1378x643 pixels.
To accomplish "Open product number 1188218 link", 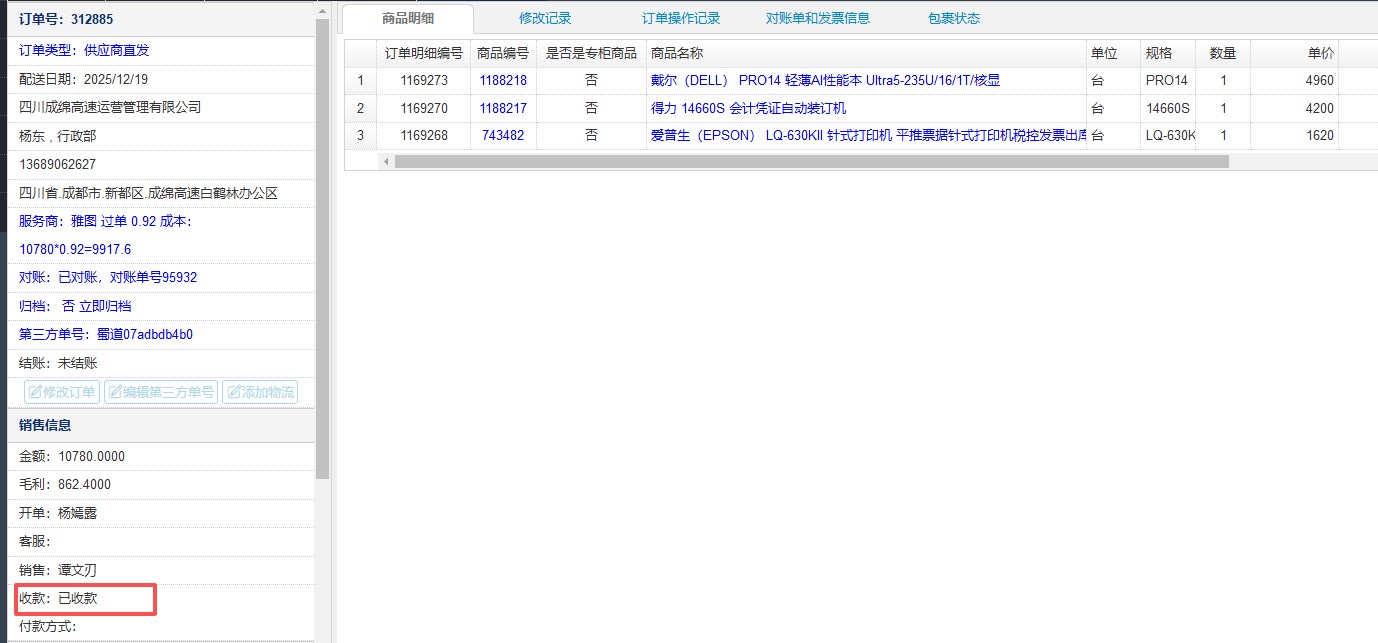I will (502, 81).
